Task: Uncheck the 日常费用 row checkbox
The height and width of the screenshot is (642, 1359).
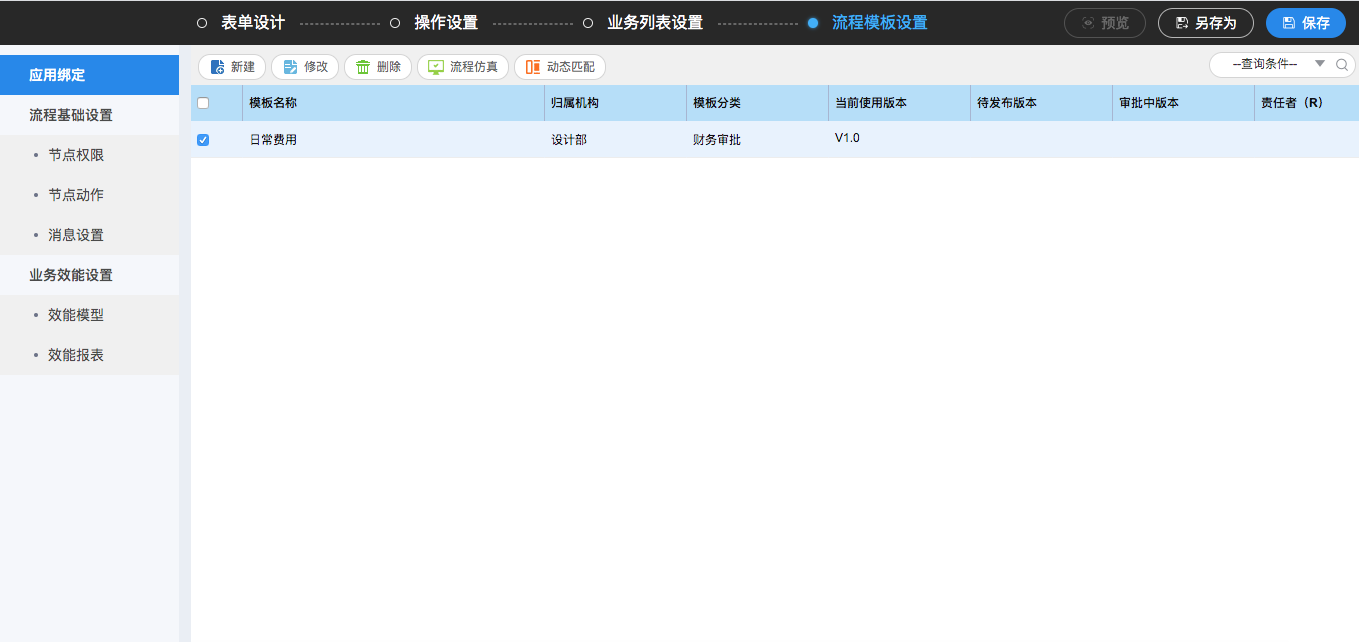Action: 203,140
